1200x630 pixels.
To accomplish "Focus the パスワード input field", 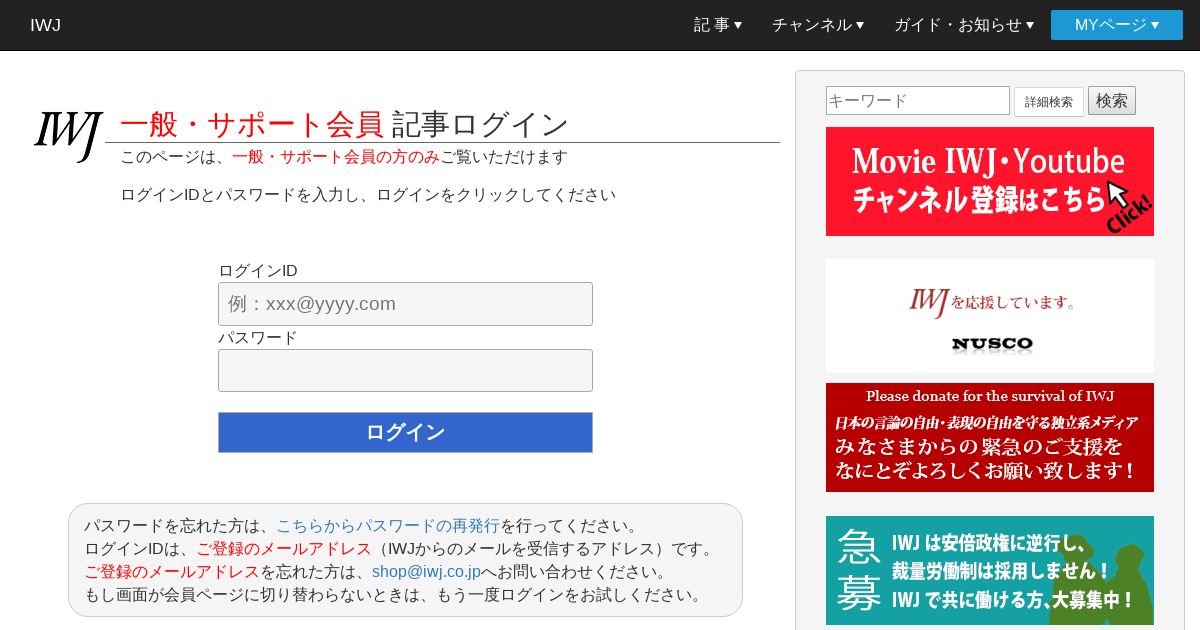I will click(405, 370).
